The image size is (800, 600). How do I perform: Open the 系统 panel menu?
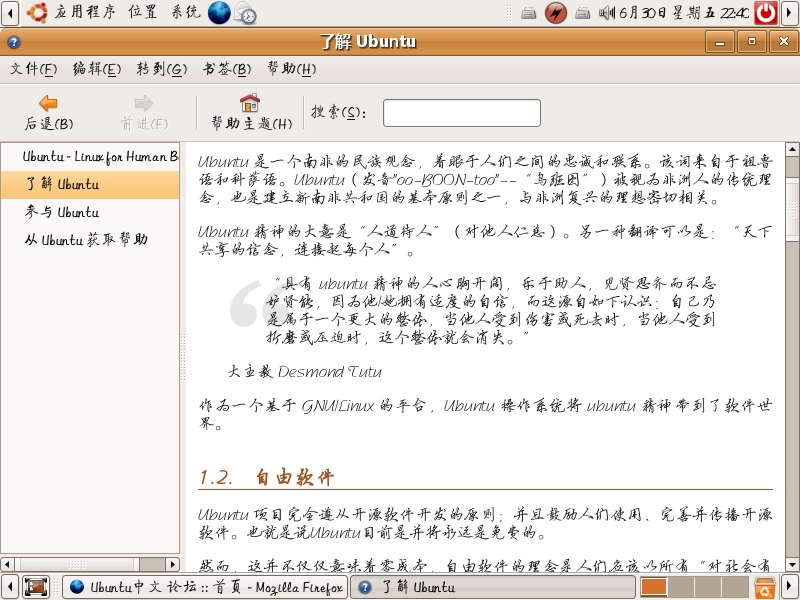pos(186,12)
